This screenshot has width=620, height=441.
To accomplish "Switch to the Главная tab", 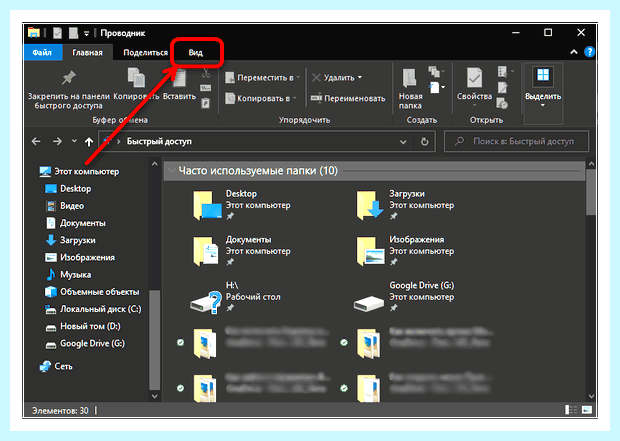I will pyautogui.click(x=87, y=53).
